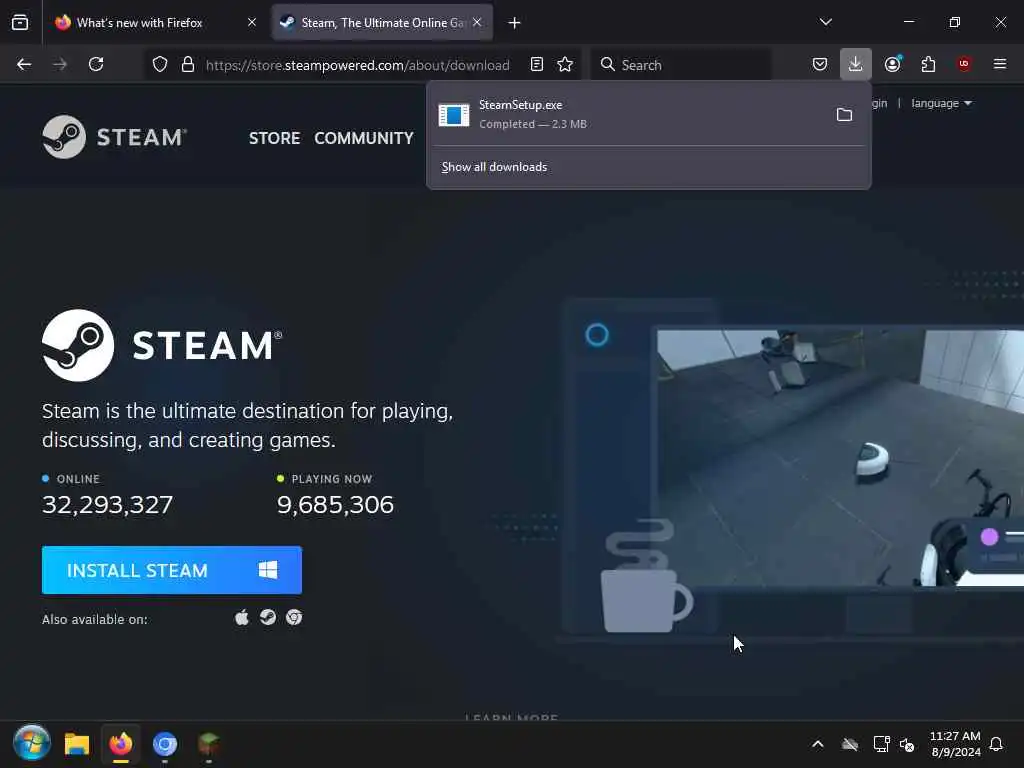Open Minecraft block icon in taskbar

point(208,744)
